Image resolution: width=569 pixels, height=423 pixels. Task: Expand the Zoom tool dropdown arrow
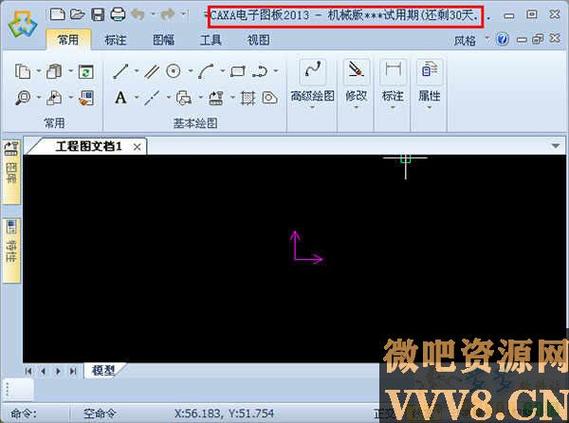[x=38, y=98]
